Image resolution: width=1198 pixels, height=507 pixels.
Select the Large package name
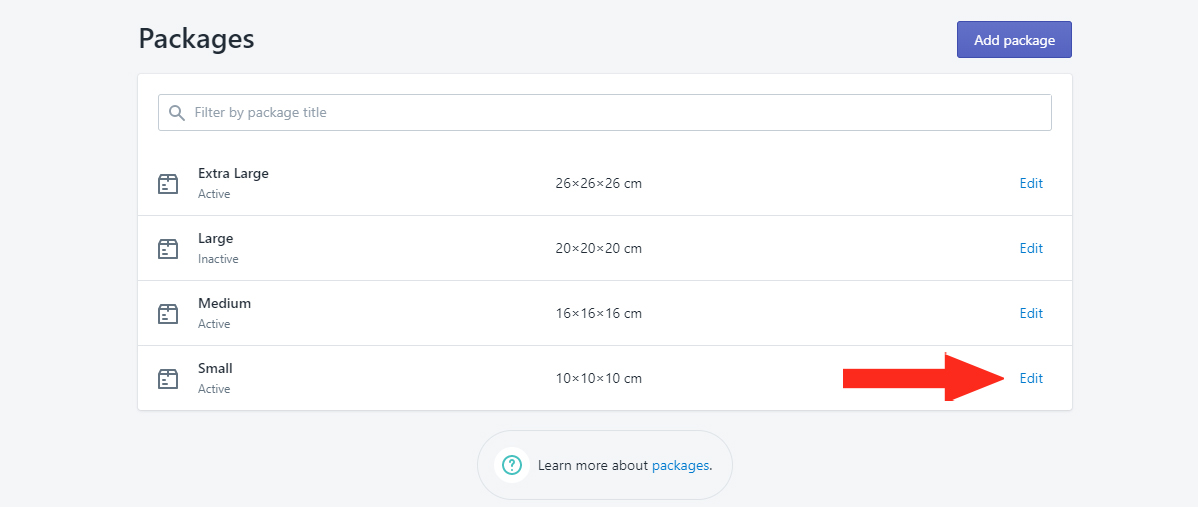(x=215, y=238)
